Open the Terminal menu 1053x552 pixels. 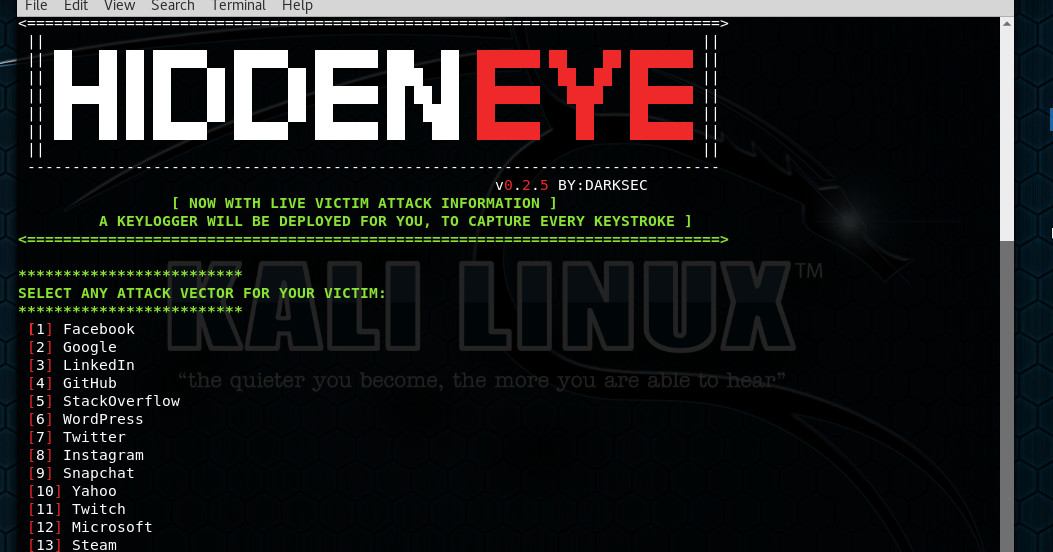238,6
